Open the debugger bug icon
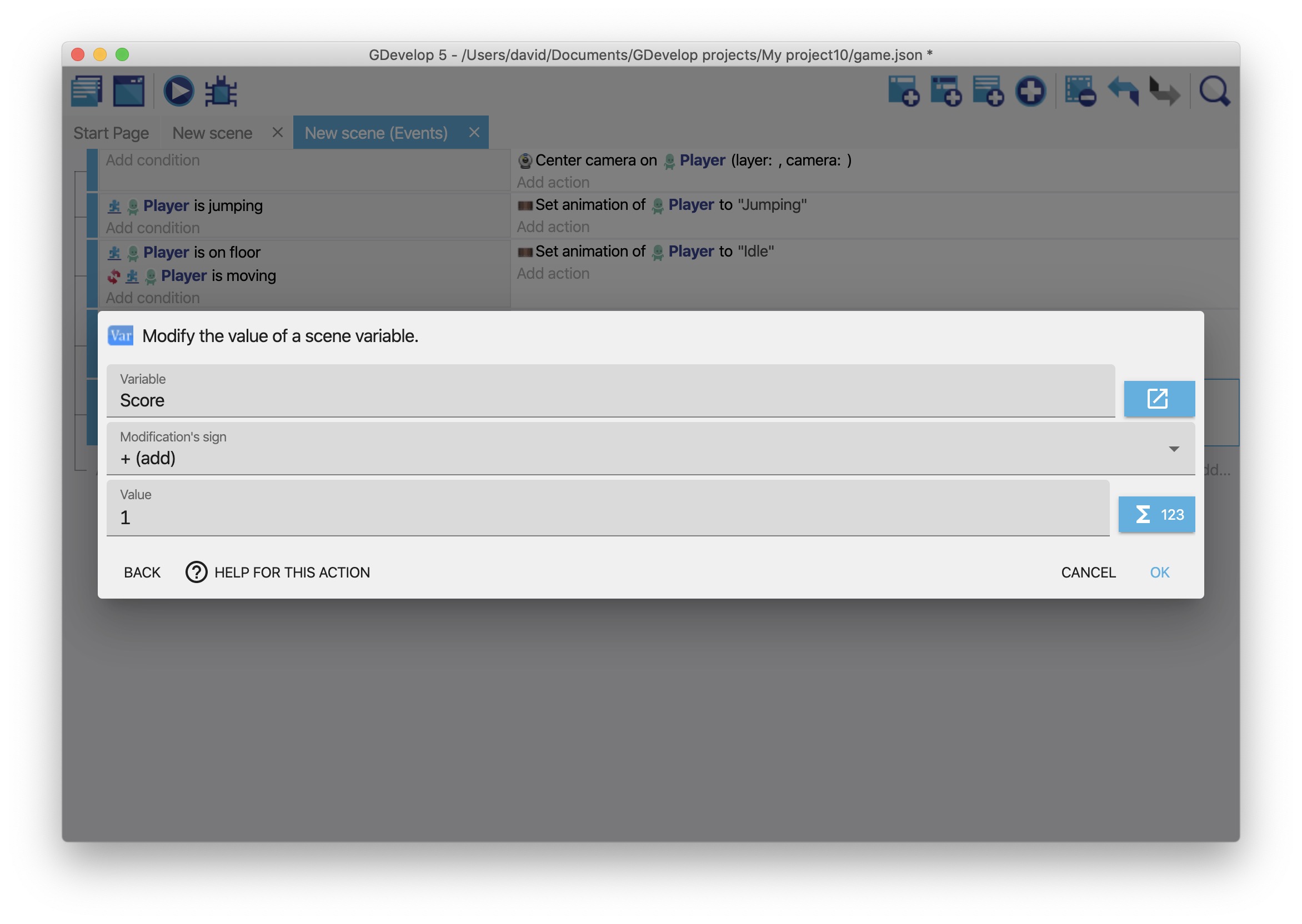This screenshot has height=924, width=1302. [221, 91]
